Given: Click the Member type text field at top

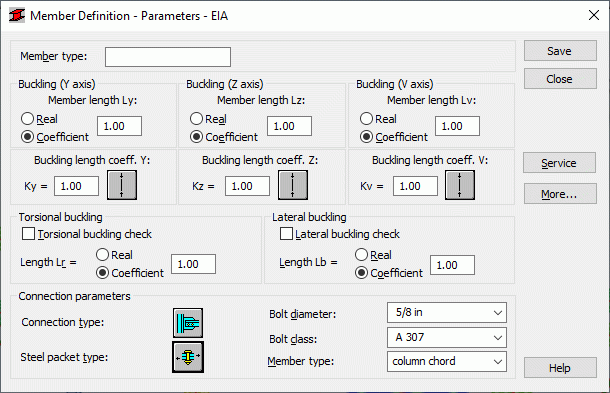Looking at the screenshot, I should pyautogui.click(x=168, y=57).
